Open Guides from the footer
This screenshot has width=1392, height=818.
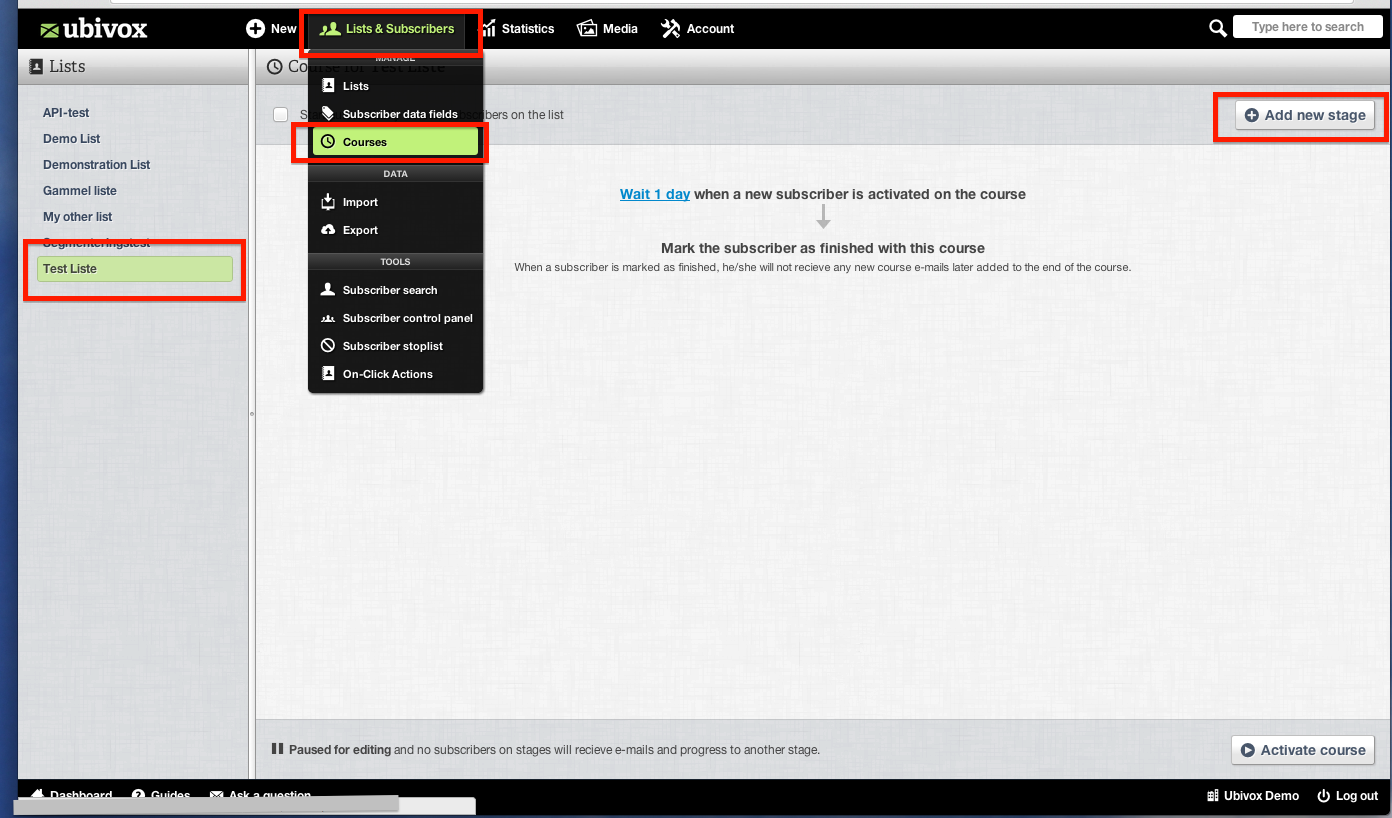(161, 796)
